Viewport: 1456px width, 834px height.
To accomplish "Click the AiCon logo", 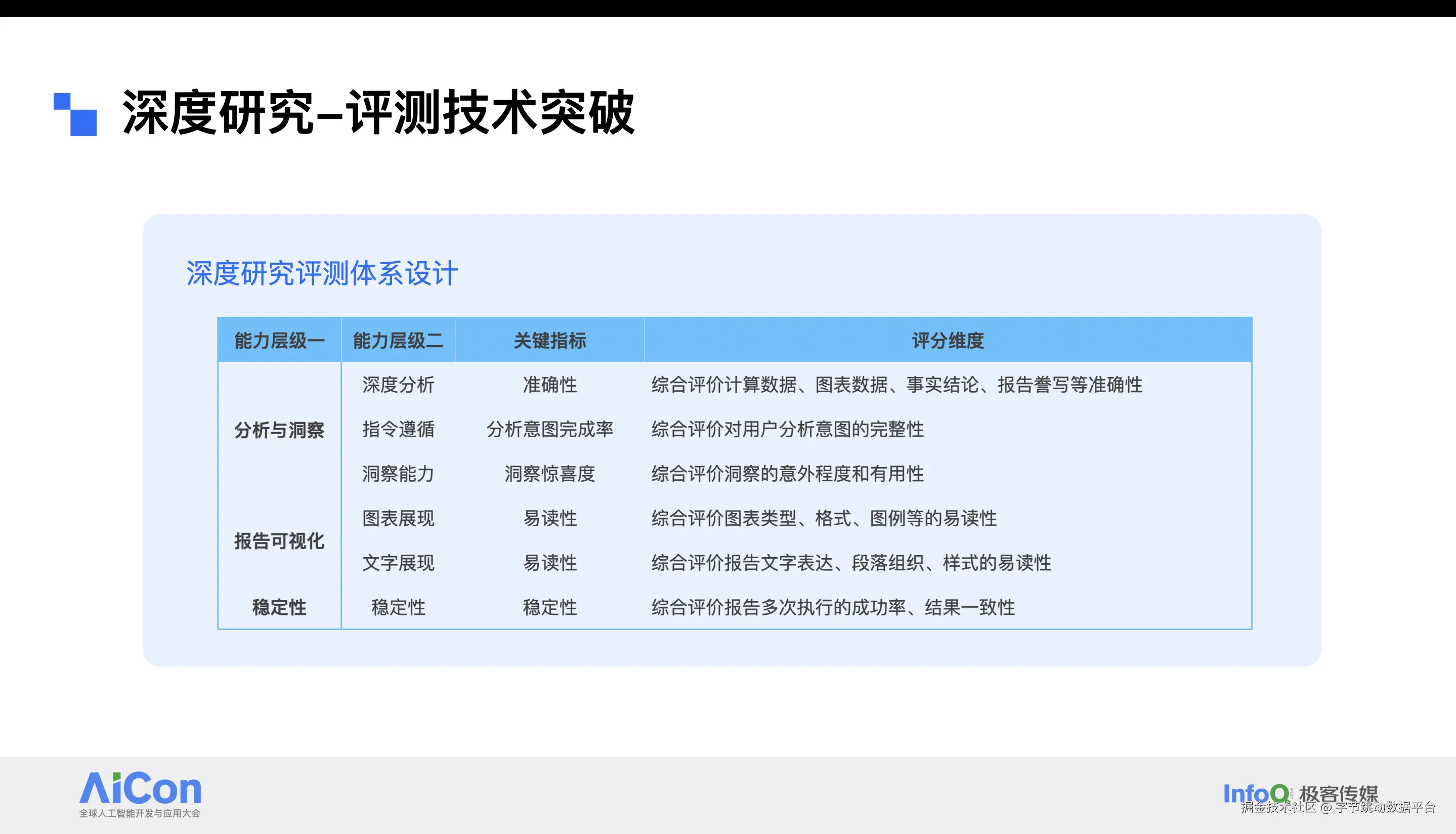I will coord(140,788).
